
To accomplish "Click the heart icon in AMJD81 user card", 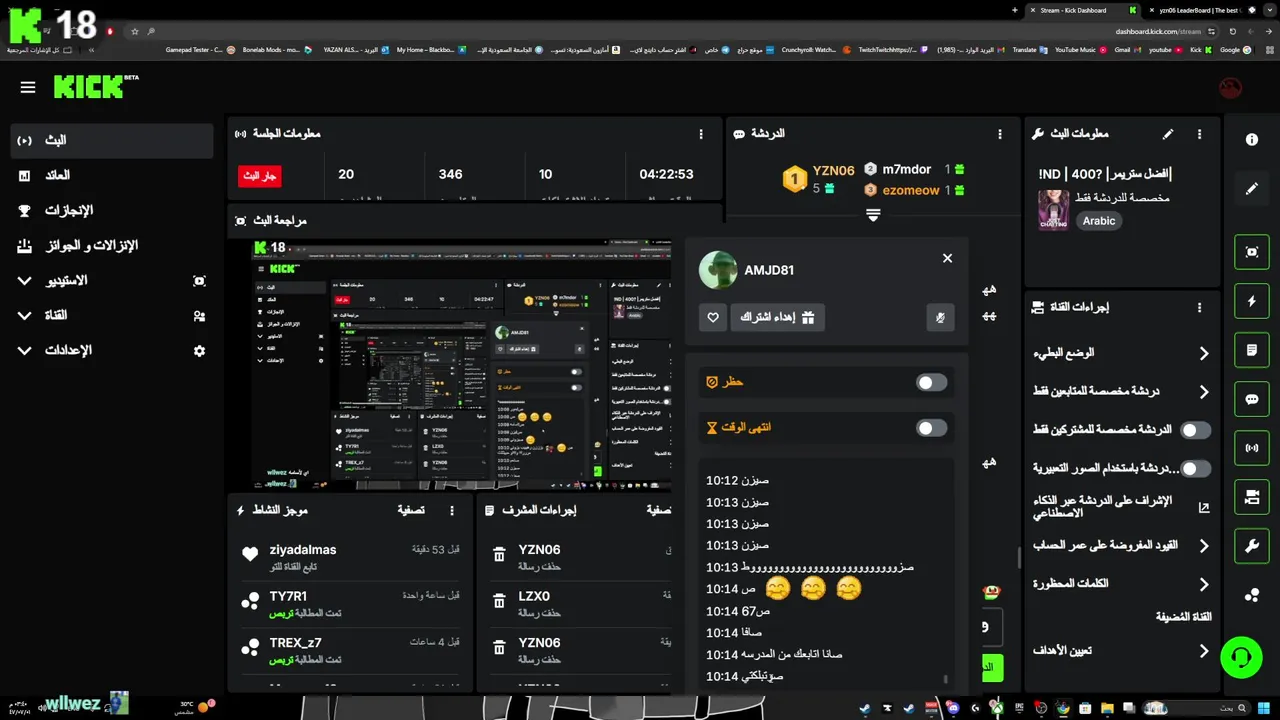I will click(x=713, y=318).
